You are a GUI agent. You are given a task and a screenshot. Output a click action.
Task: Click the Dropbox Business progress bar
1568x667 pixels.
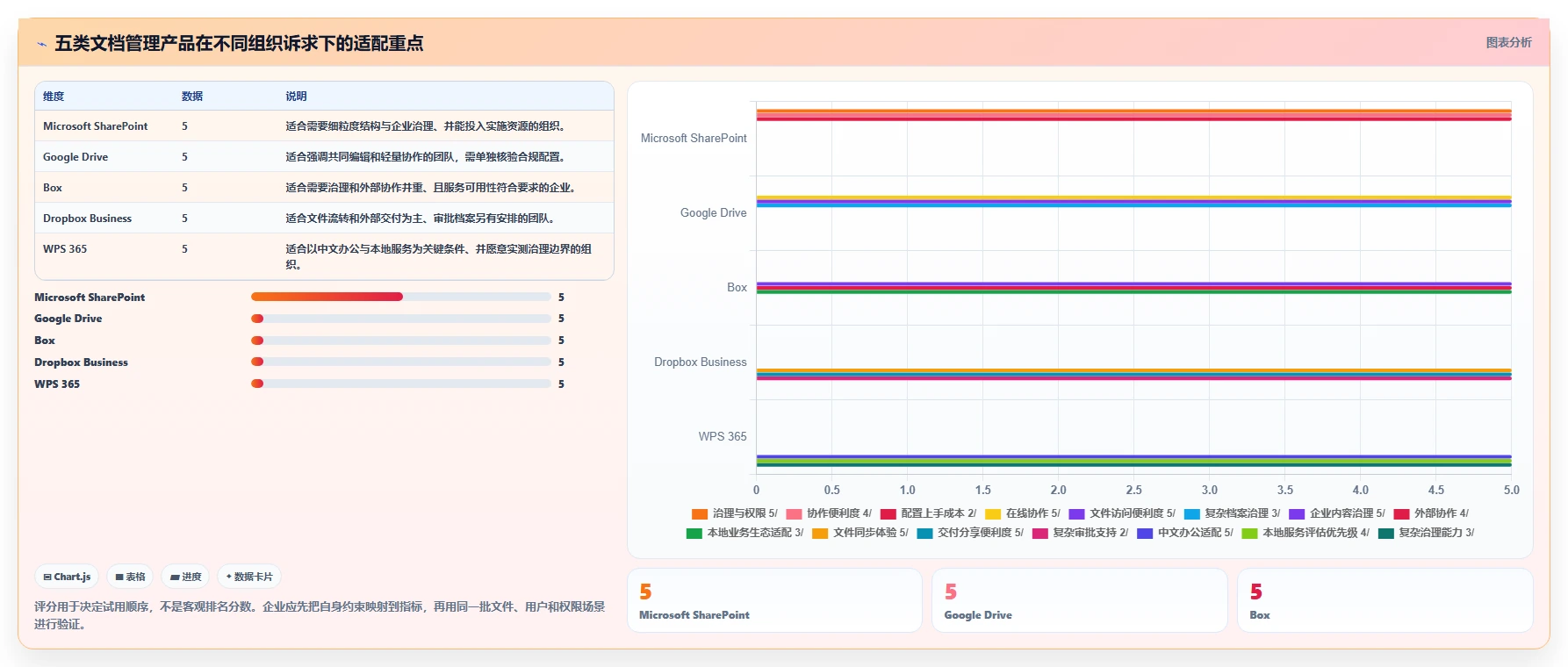click(401, 362)
